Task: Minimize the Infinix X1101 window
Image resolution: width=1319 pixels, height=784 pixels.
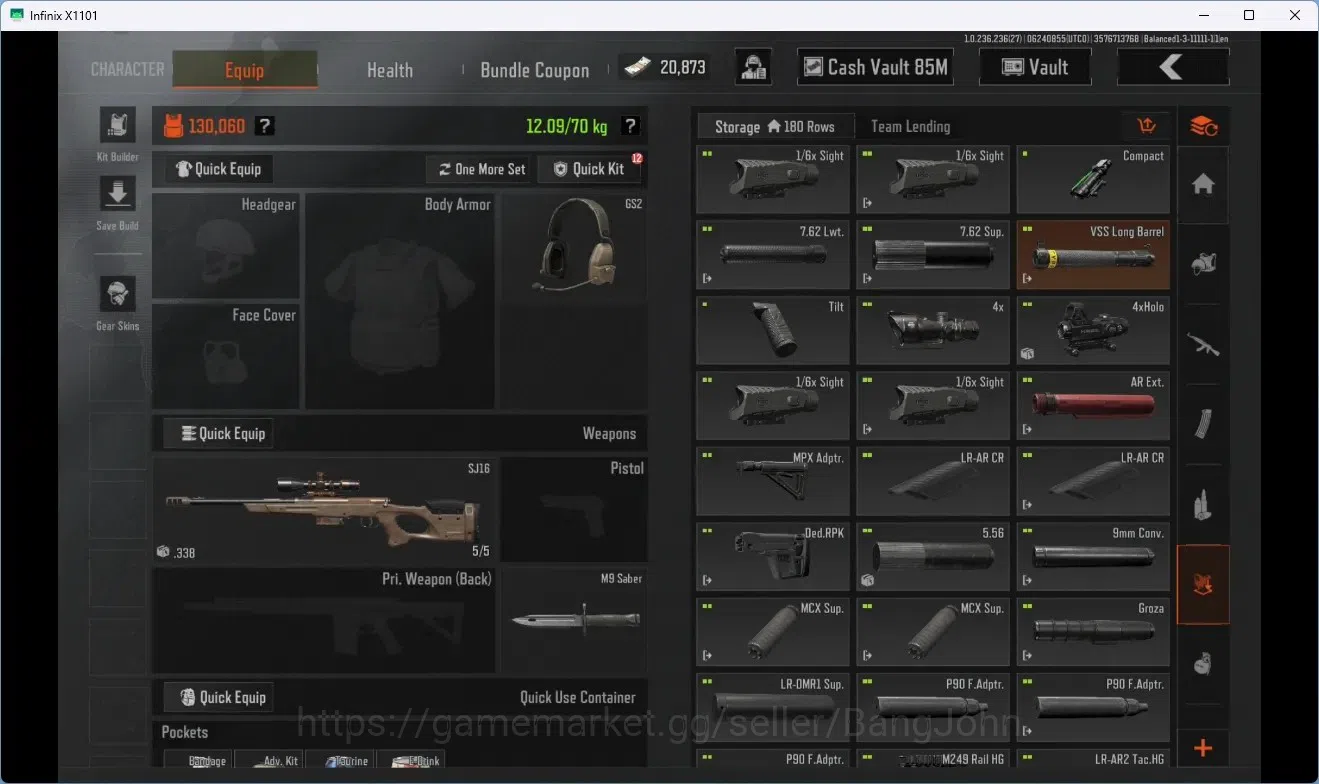Action: pyautogui.click(x=1203, y=15)
